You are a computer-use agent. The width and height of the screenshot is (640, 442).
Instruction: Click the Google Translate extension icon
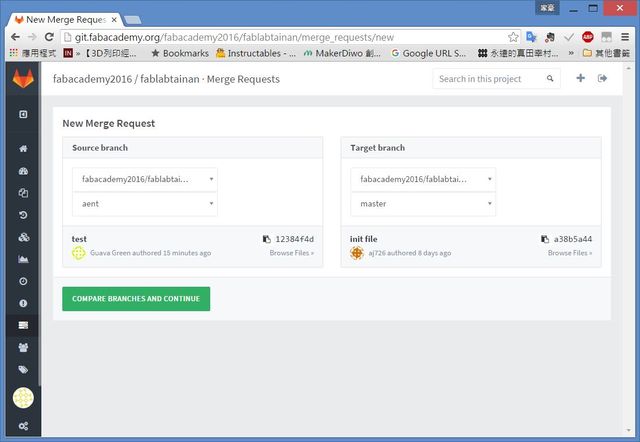click(x=531, y=37)
